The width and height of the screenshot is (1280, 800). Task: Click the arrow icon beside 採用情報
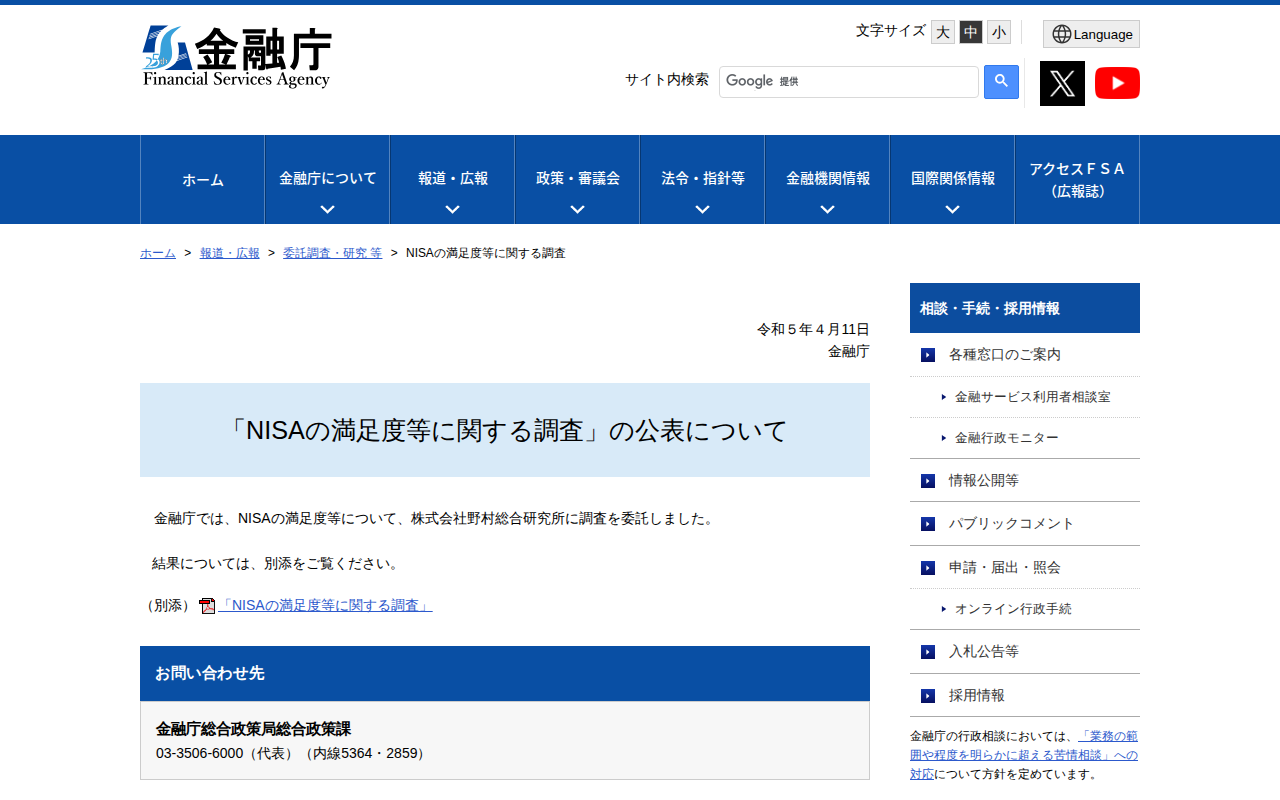(x=926, y=695)
